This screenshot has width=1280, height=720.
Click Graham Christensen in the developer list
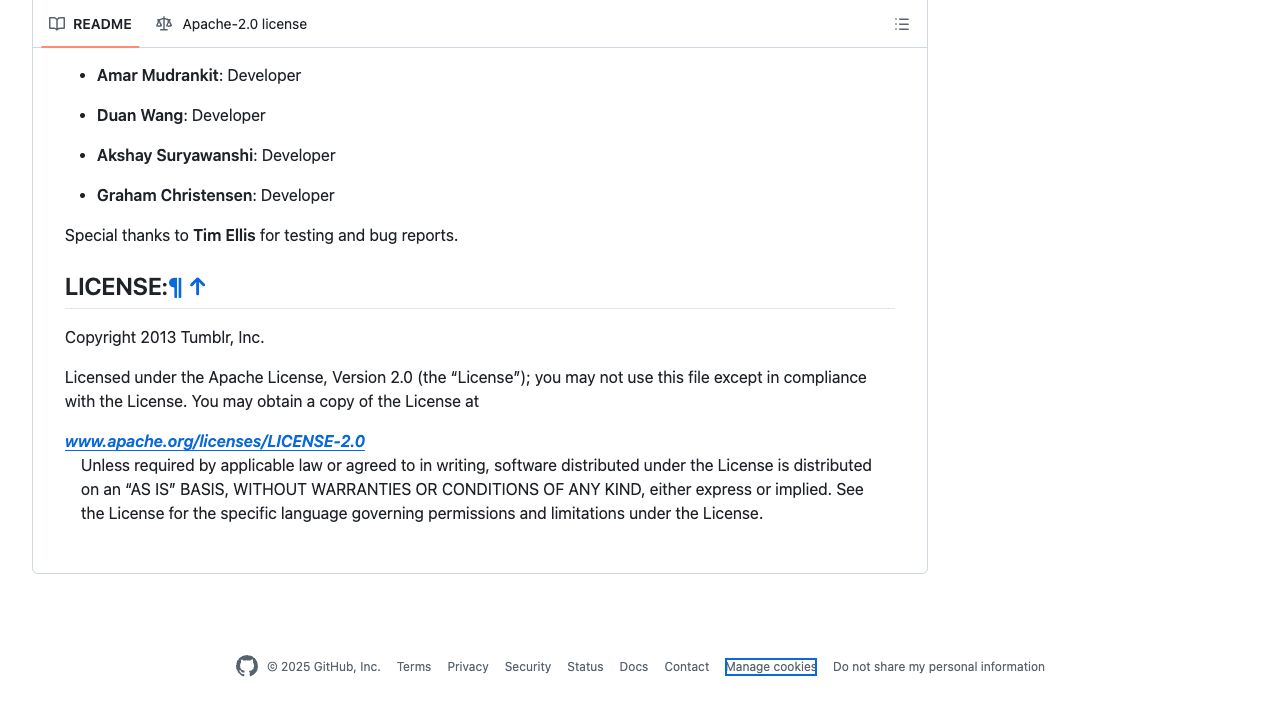tap(175, 195)
